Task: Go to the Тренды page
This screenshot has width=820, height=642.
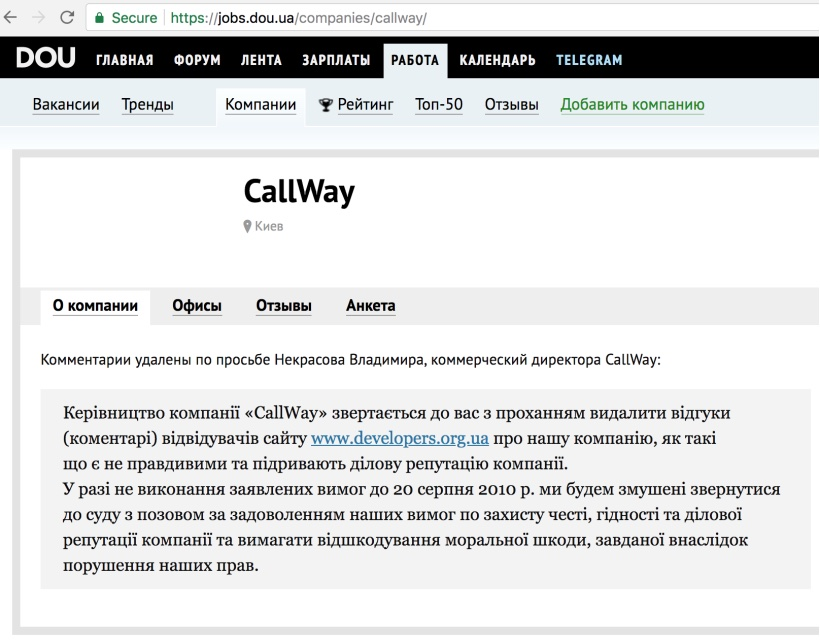Action: (x=147, y=105)
